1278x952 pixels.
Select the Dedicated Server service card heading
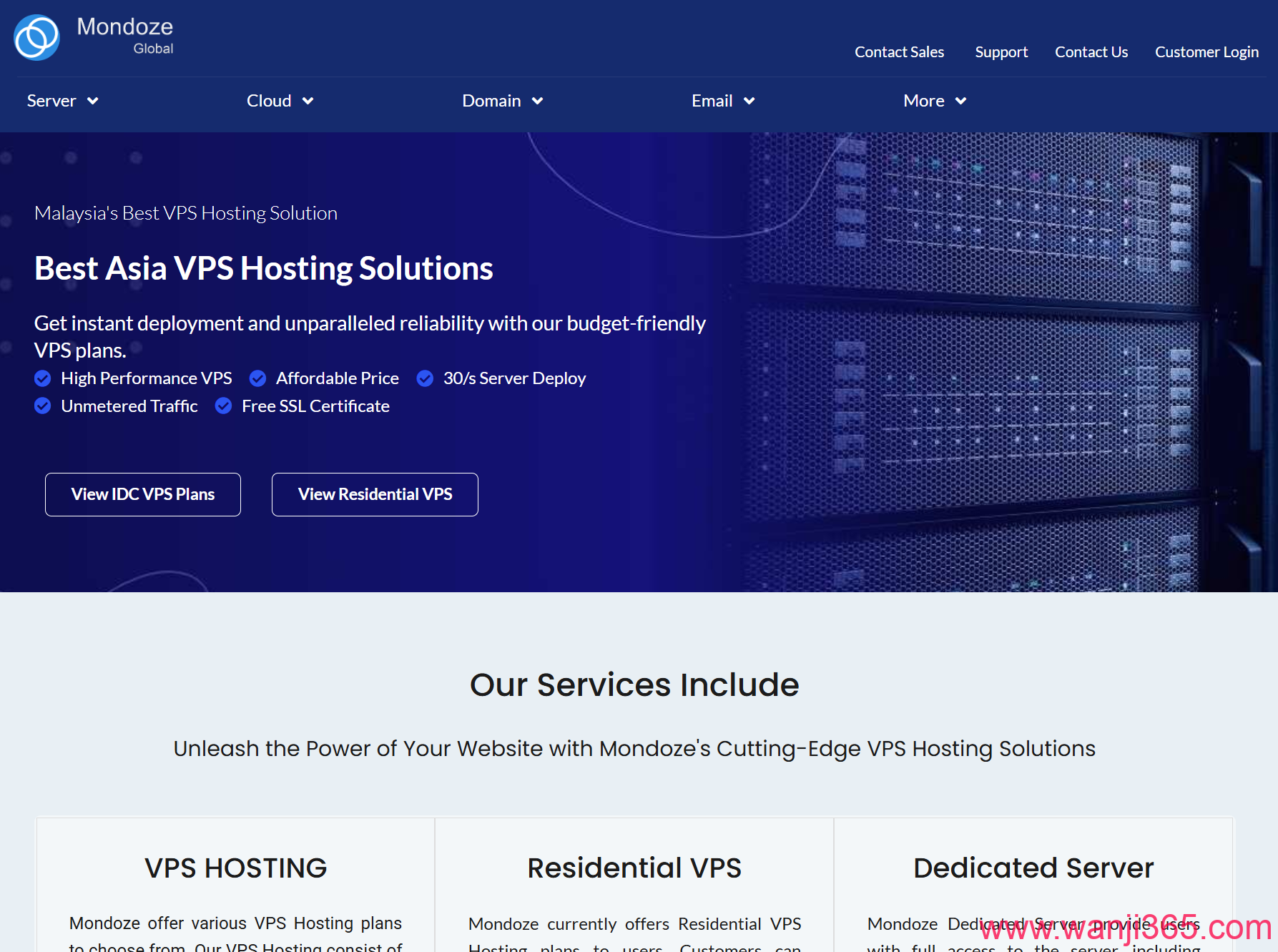point(1033,868)
